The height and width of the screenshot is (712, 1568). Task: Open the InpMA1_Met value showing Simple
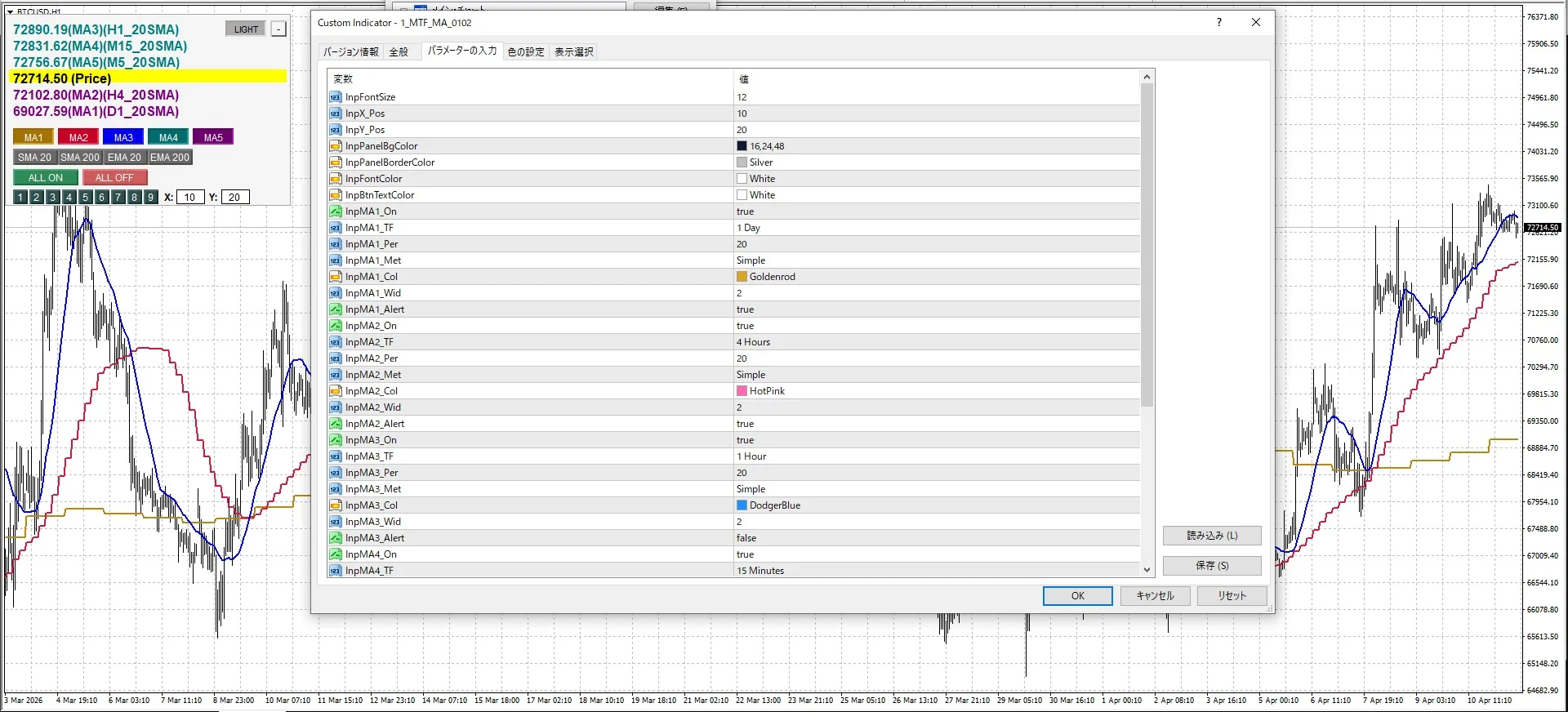point(937,260)
